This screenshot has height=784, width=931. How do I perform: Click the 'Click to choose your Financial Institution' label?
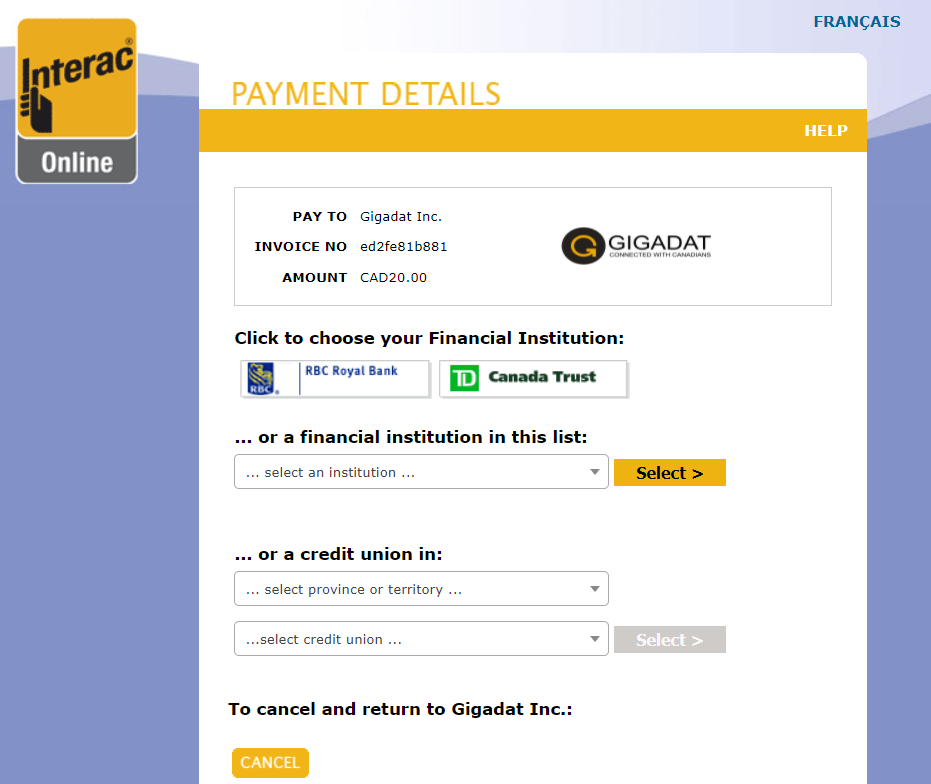[x=429, y=338]
